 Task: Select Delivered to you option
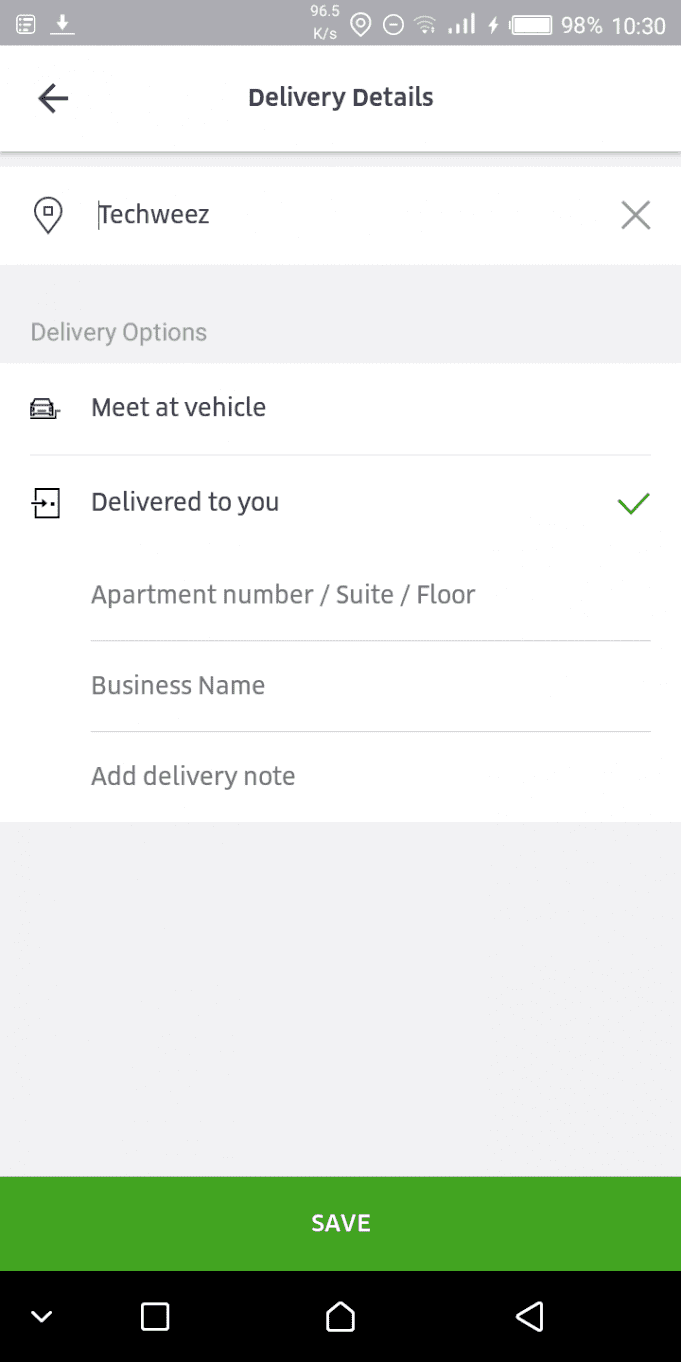pyautogui.click(x=340, y=502)
